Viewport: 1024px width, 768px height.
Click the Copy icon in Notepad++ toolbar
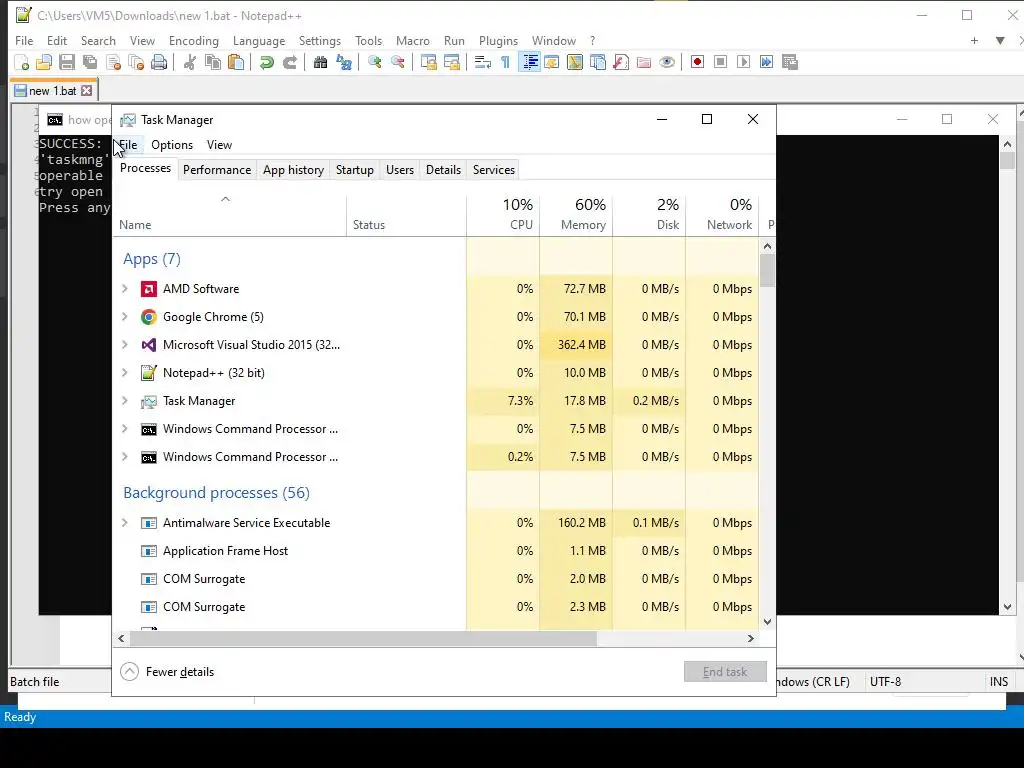point(213,62)
